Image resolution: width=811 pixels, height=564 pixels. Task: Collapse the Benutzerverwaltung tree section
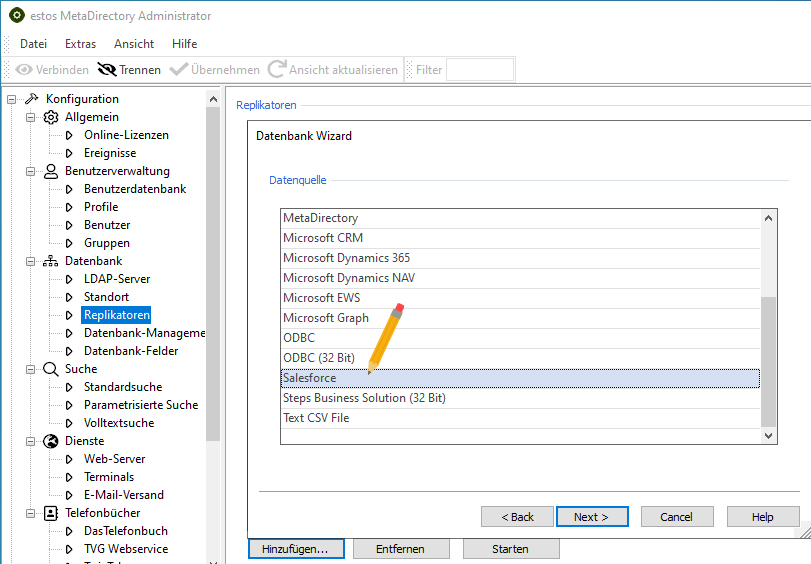coord(31,171)
